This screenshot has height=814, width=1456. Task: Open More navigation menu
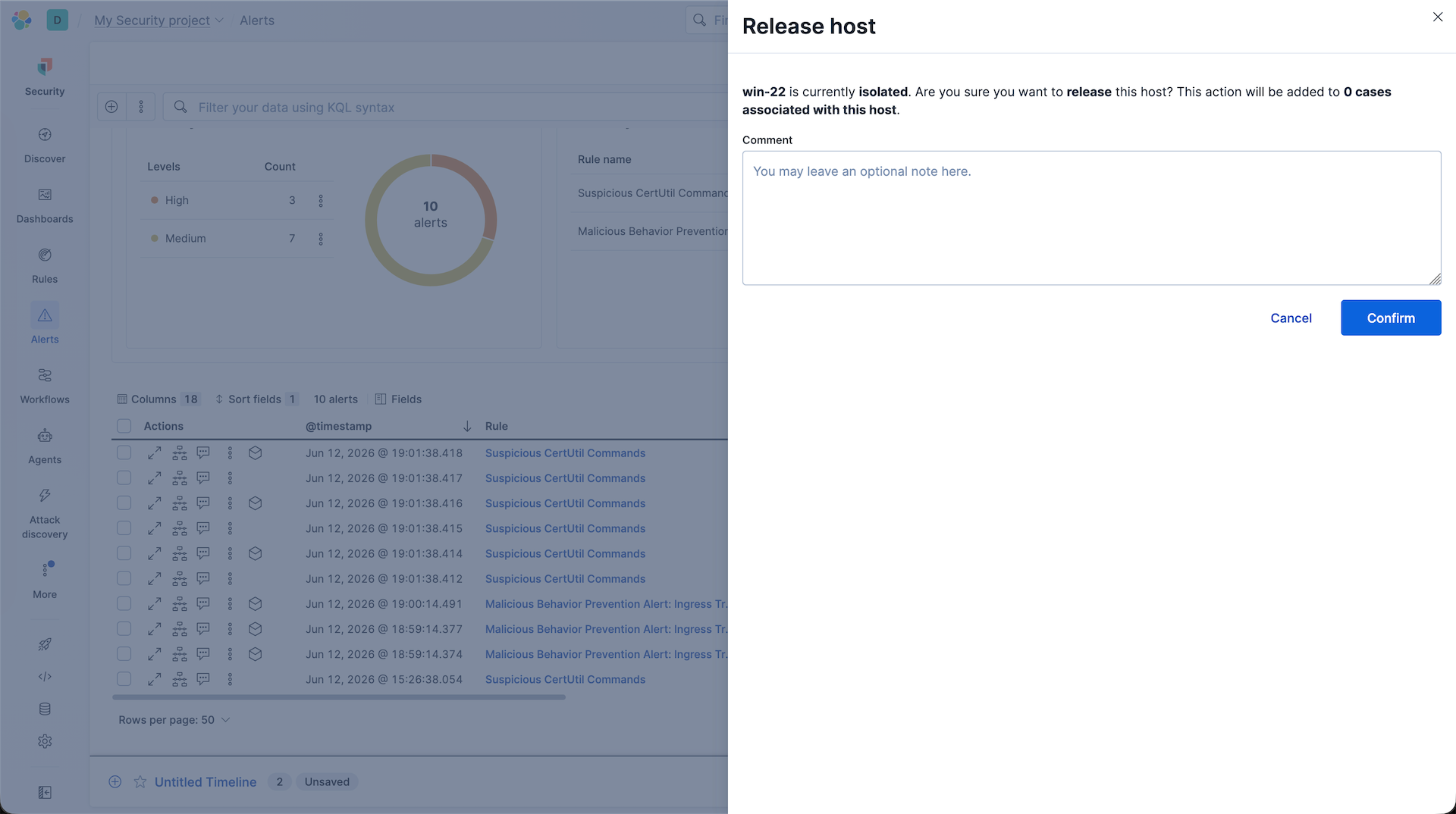45,581
